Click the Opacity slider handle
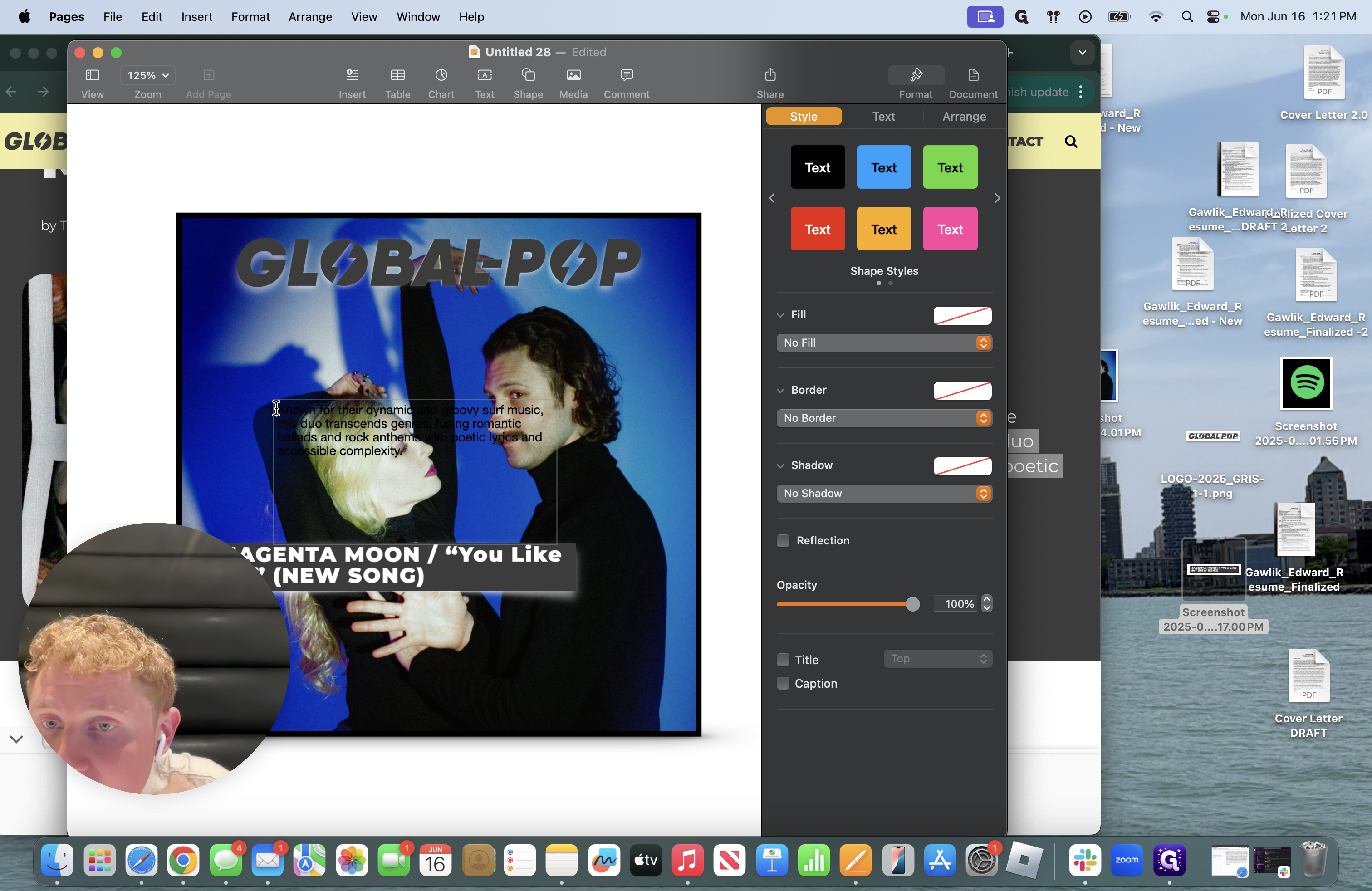1372x891 pixels. 912,604
